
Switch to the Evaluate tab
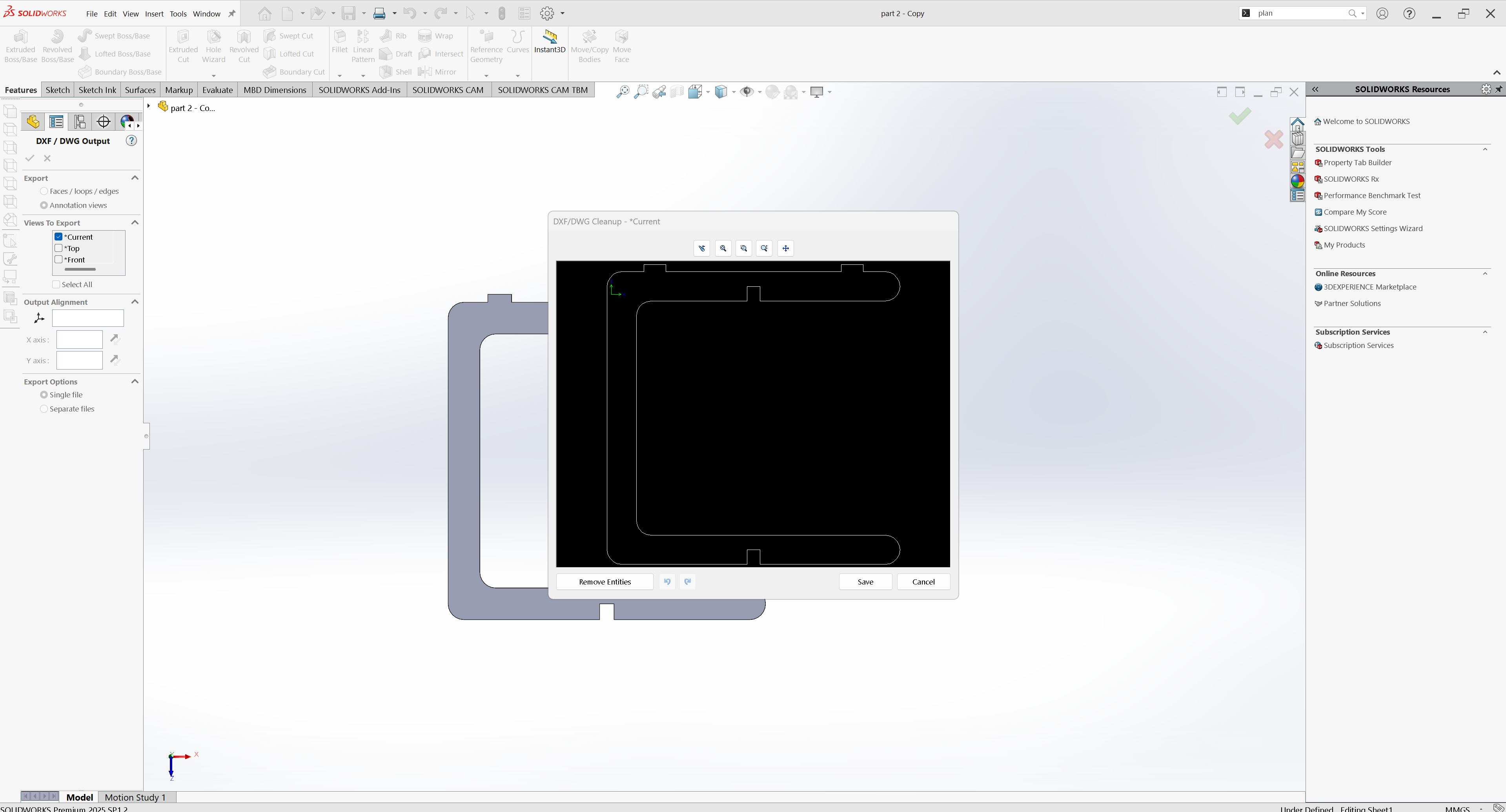tap(217, 90)
